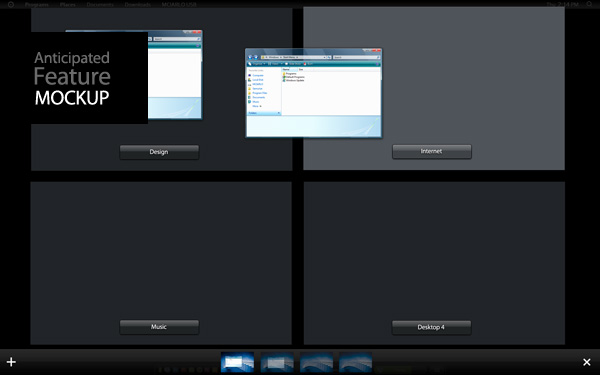Select the Internet desktop label button

pyautogui.click(x=432, y=152)
